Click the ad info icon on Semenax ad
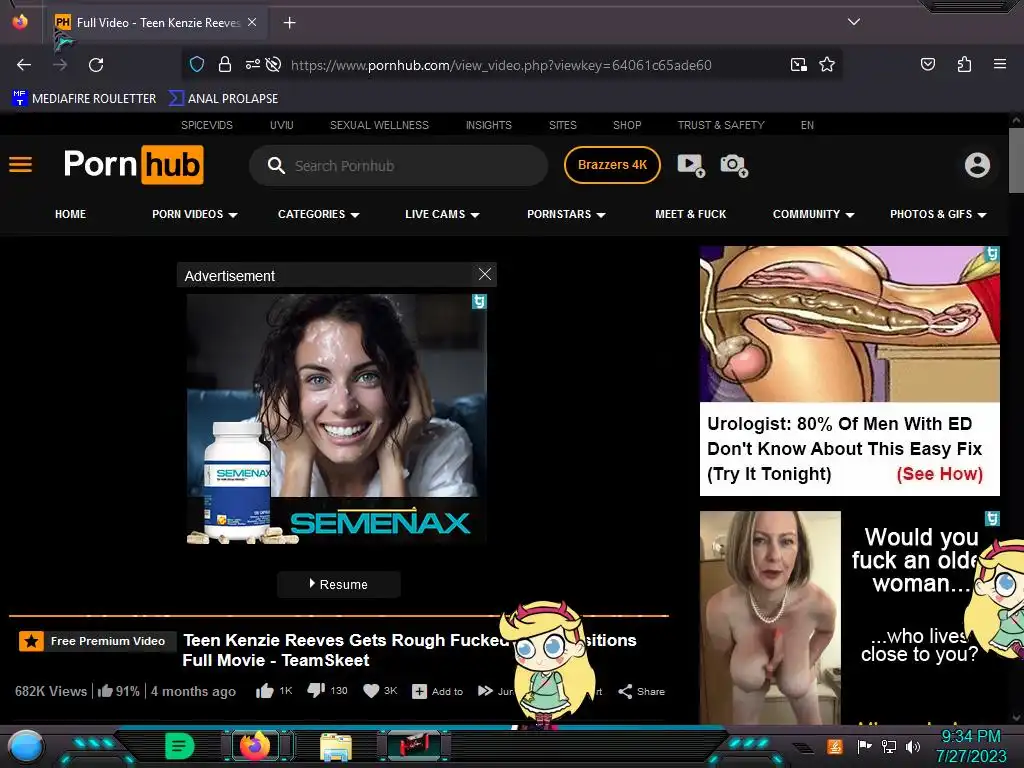The height and width of the screenshot is (768, 1024). point(479,301)
